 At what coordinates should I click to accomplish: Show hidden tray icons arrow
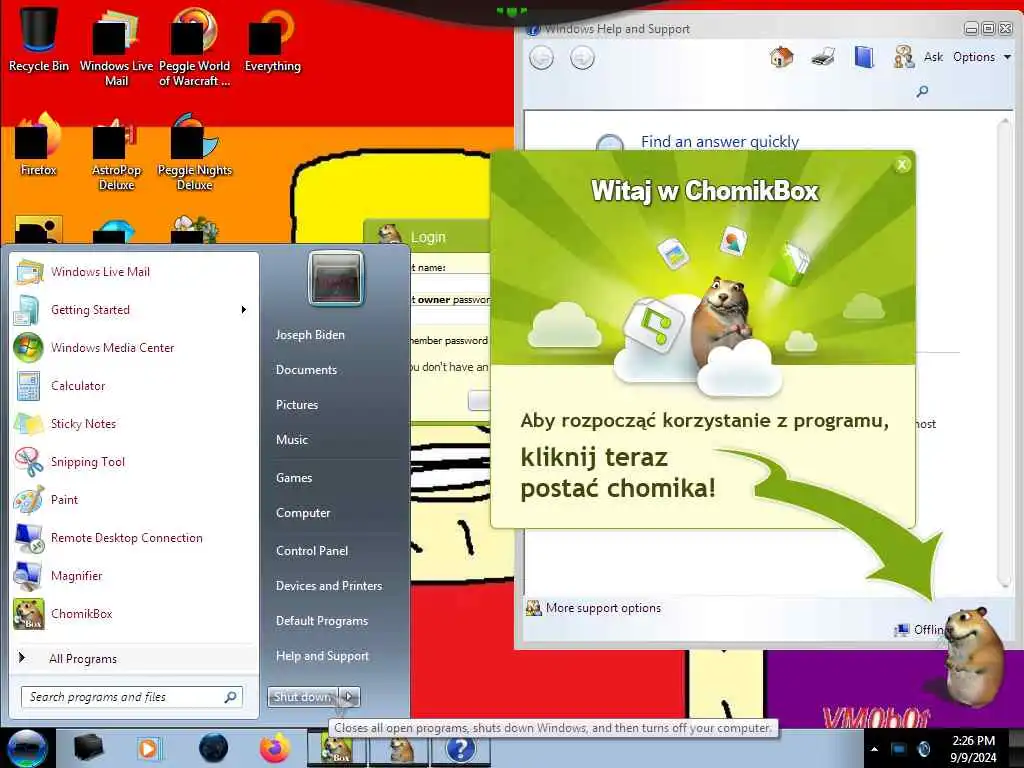tap(874, 749)
